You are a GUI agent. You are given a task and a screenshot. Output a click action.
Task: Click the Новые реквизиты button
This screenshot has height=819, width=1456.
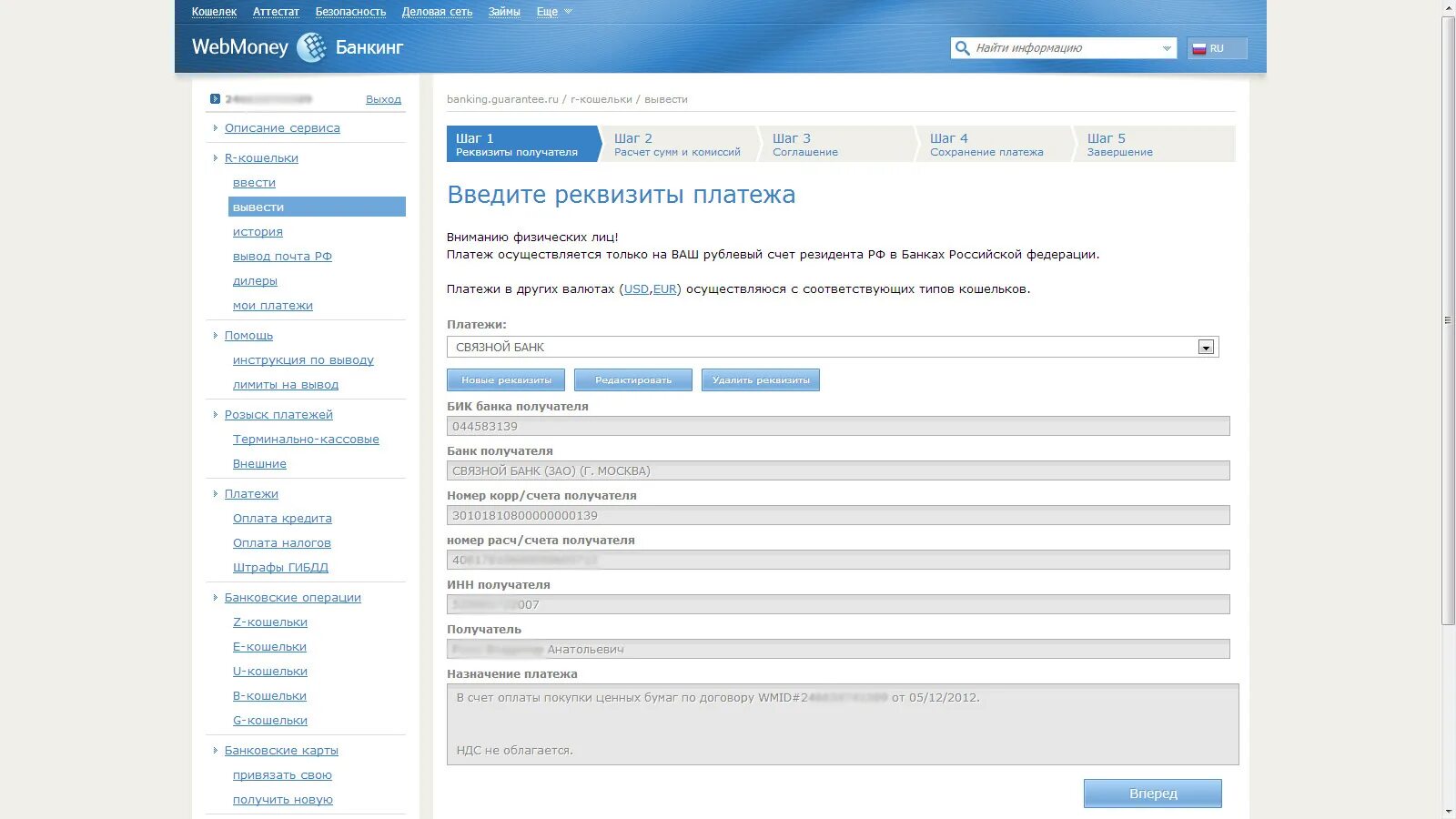pyautogui.click(x=506, y=379)
